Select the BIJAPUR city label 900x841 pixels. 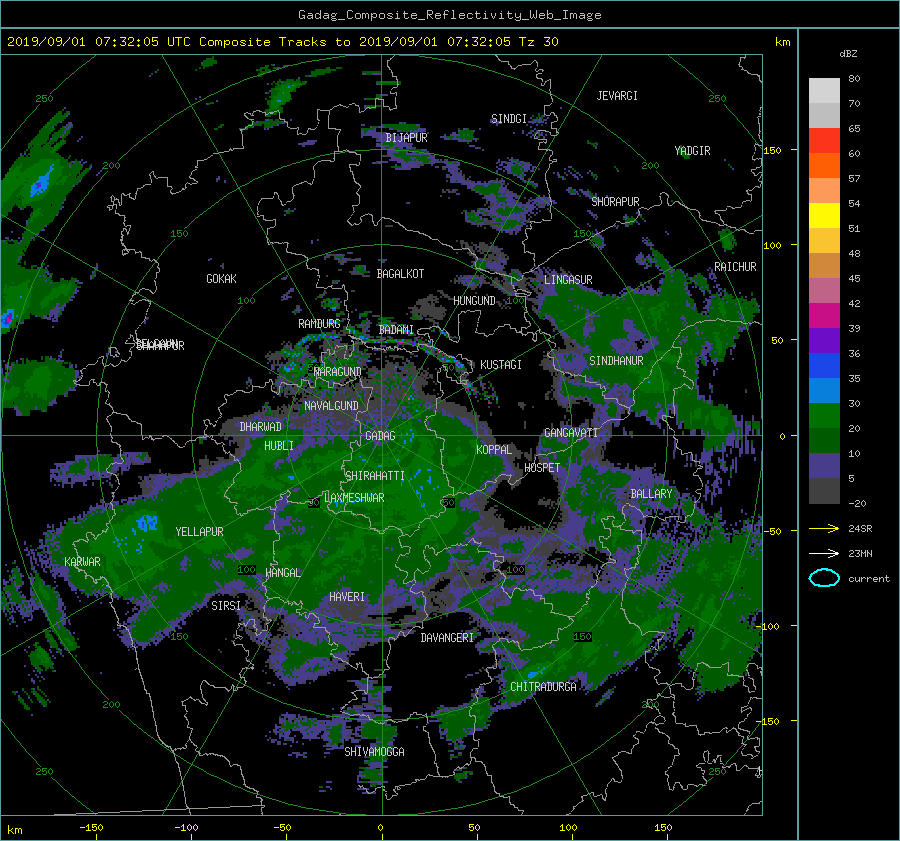pos(406,138)
